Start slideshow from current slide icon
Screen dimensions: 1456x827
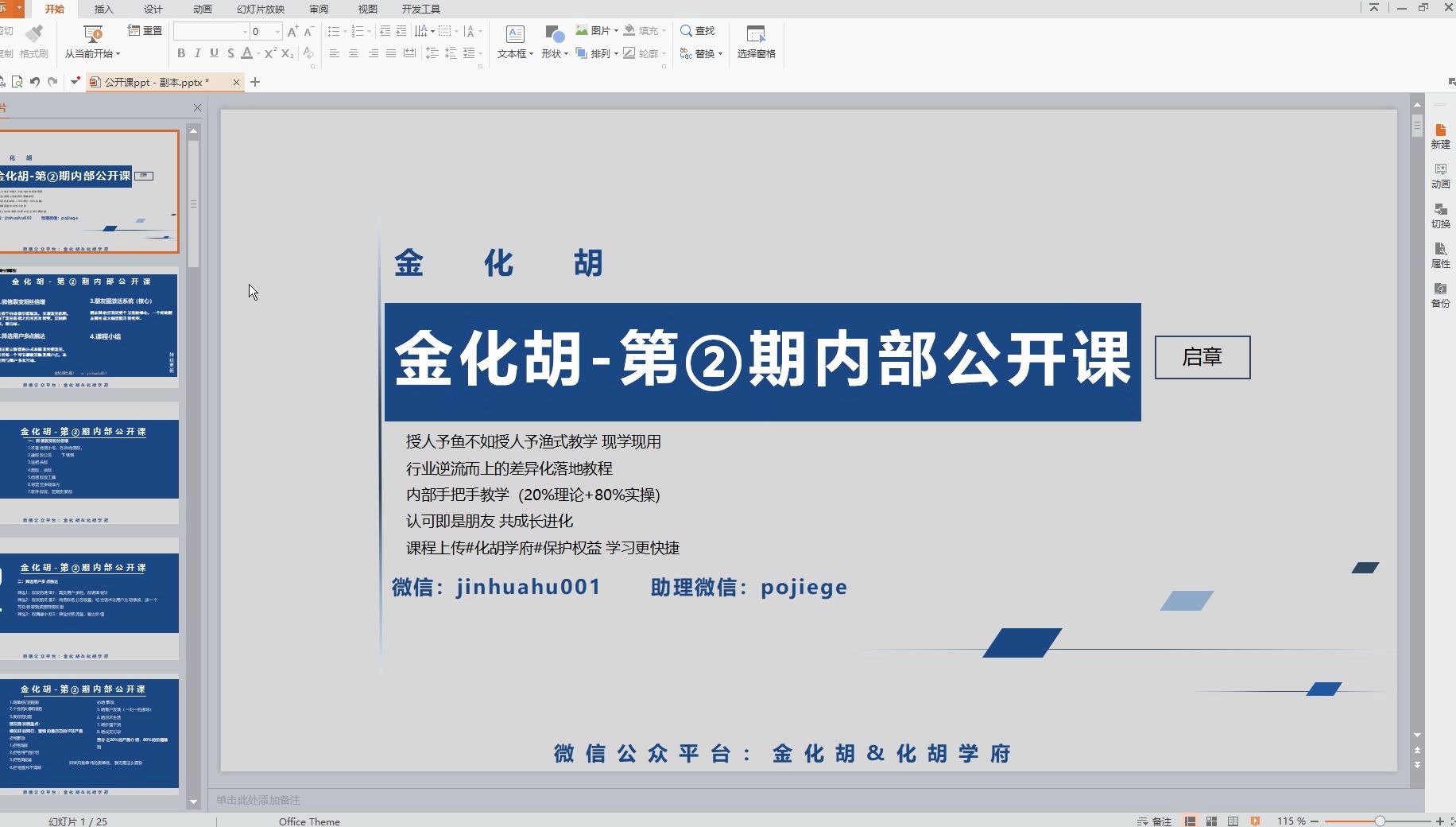[92, 33]
